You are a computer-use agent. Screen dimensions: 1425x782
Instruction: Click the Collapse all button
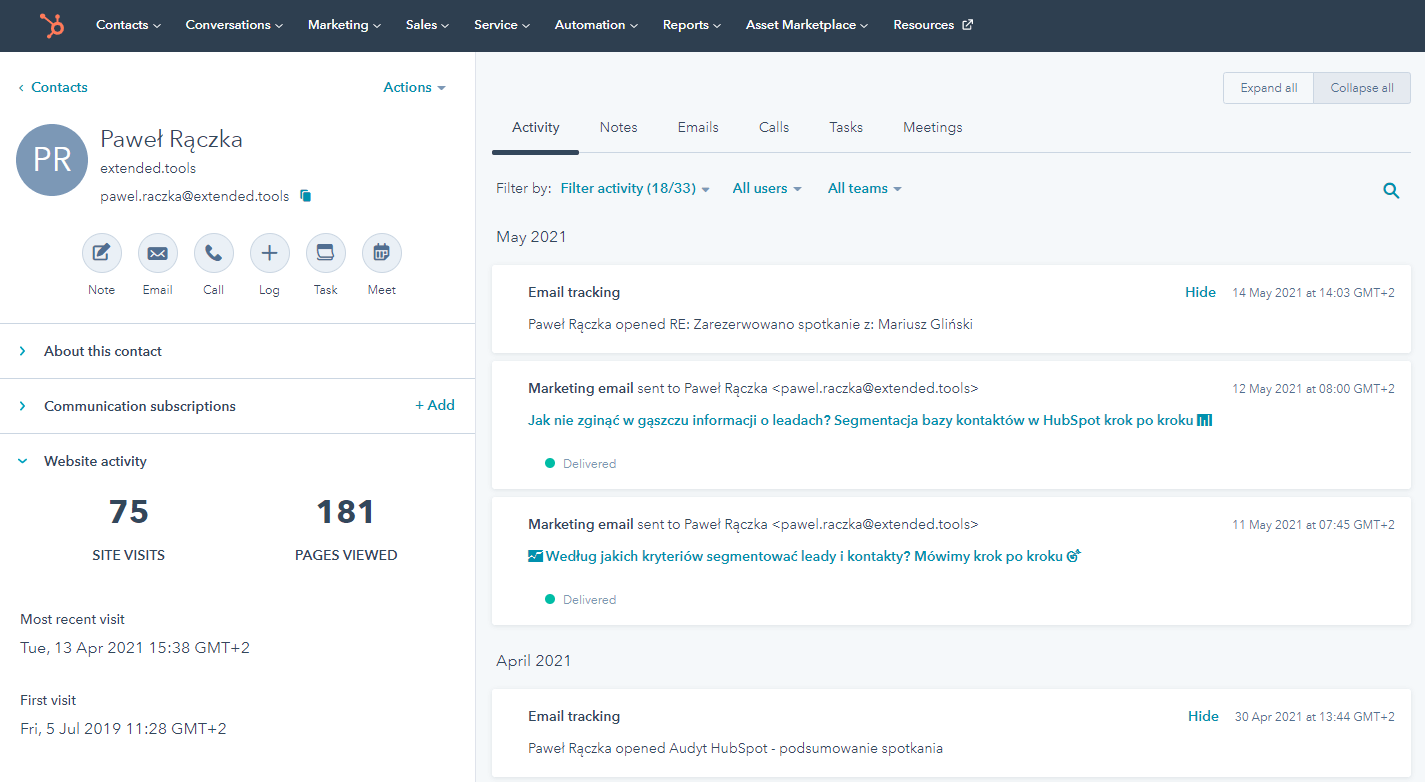click(x=1362, y=88)
